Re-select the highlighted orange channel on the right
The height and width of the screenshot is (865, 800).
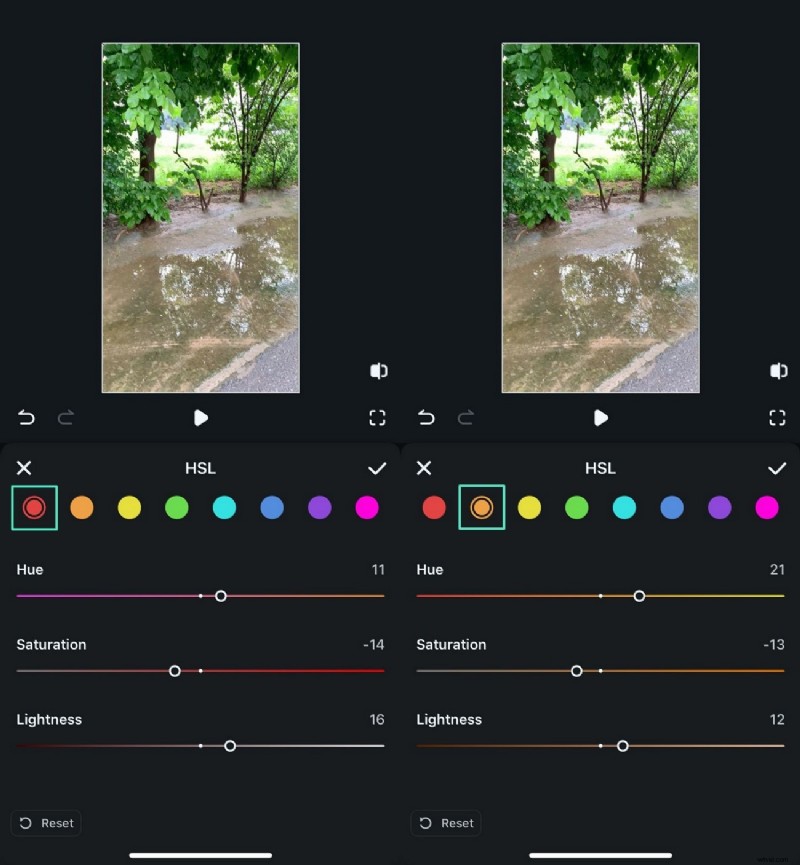tap(482, 507)
